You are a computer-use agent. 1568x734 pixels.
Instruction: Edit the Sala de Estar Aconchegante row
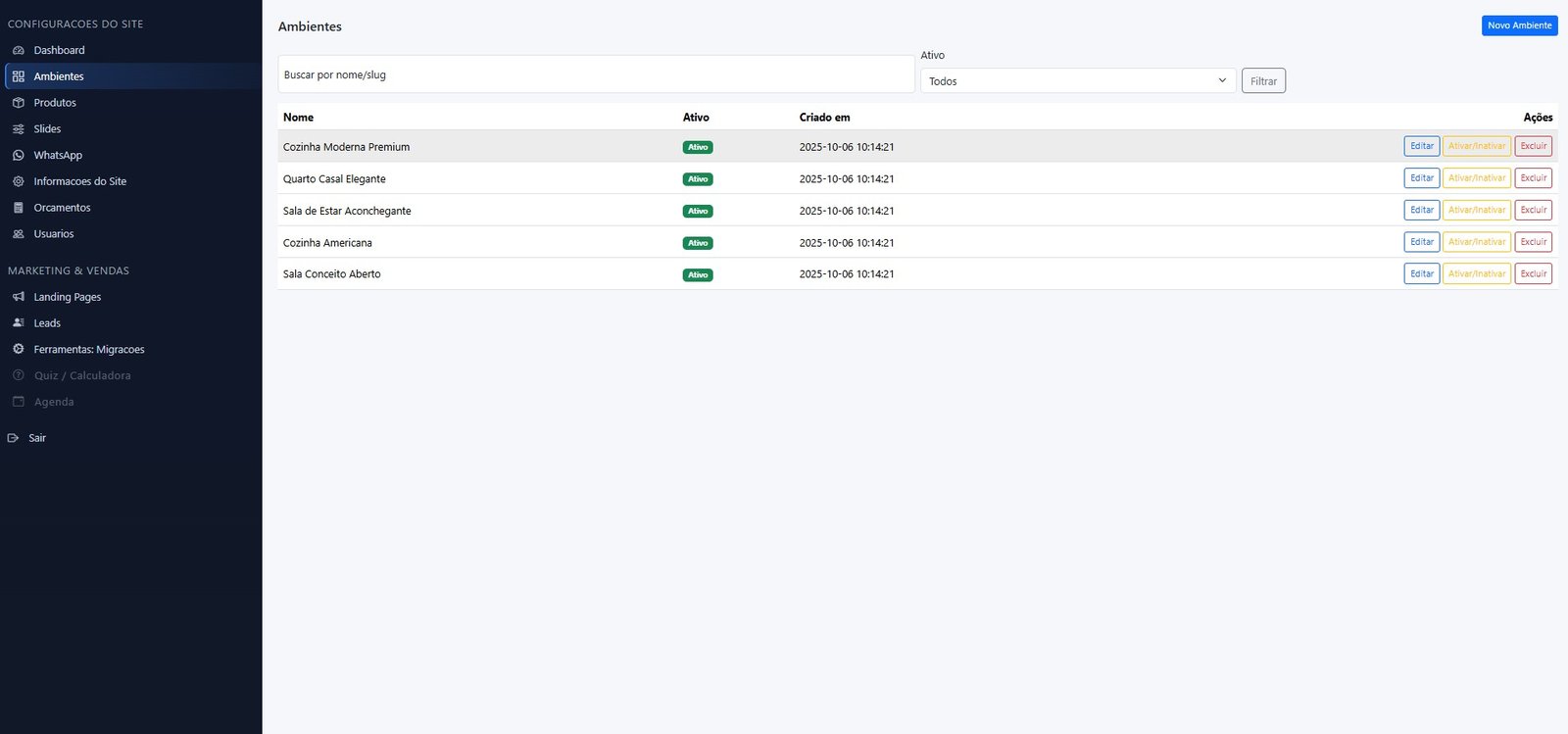pos(1421,210)
